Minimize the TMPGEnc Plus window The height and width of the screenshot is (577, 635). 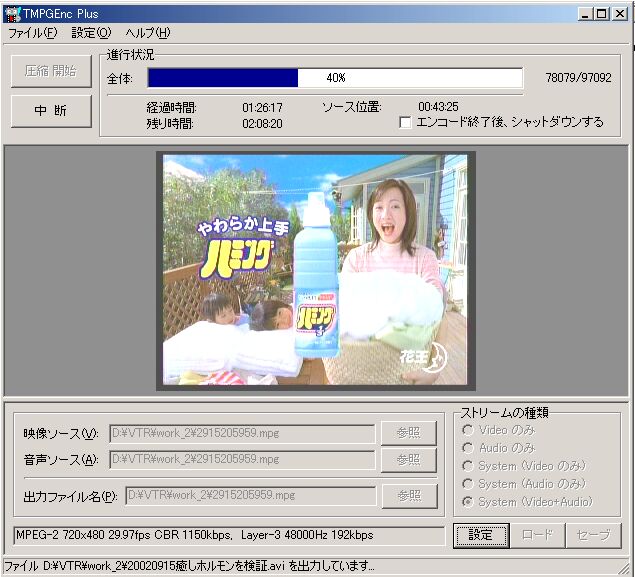click(x=584, y=15)
